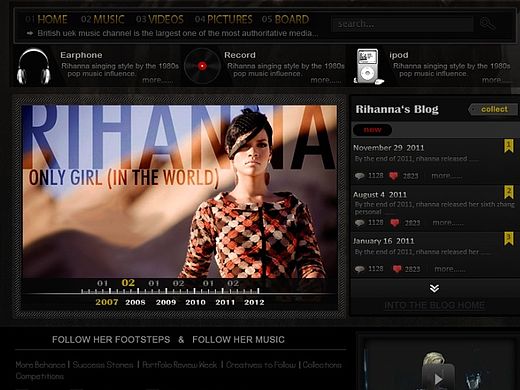
Task: Click INTO THE BLOG HOME link
Action: tap(434, 305)
